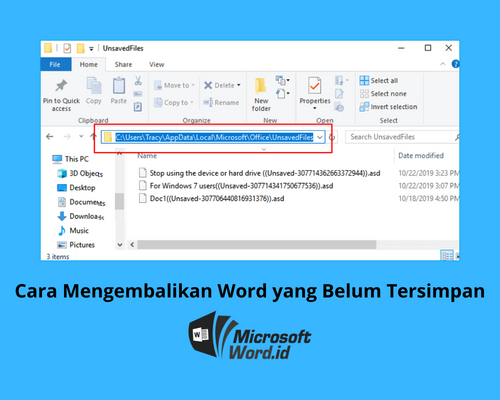Click the Cut scissors icon
This screenshot has height=400, width=500.
[138, 81]
